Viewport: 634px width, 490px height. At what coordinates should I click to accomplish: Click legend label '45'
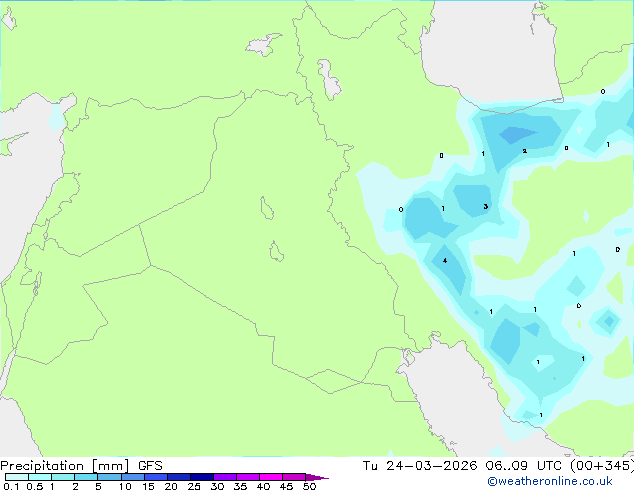[x=286, y=486]
